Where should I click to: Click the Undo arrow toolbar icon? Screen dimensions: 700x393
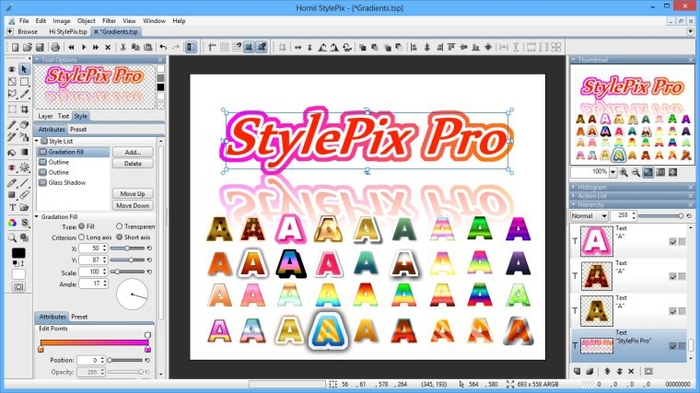coord(163,47)
